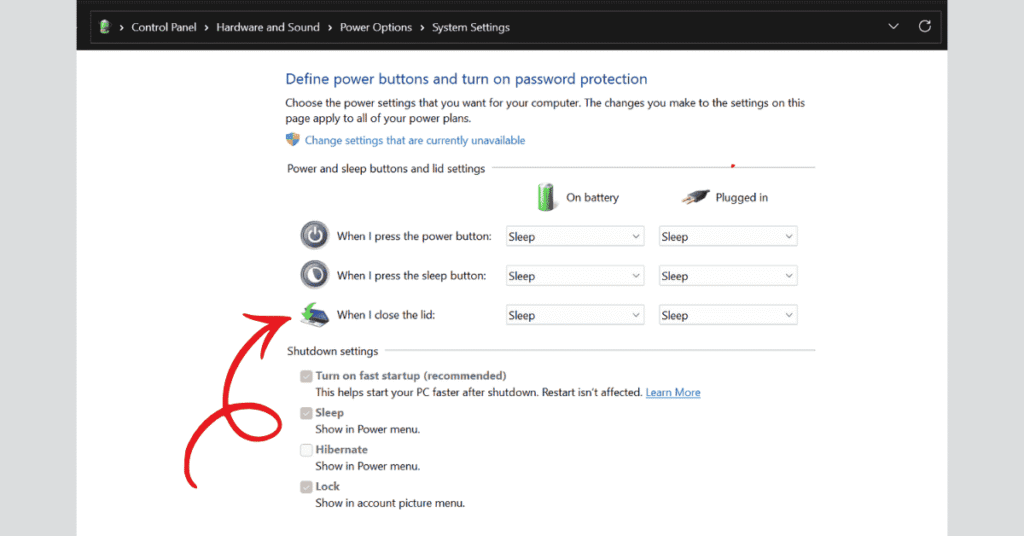Image resolution: width=1024 pixels, height=536 pixels.
Task: Open close the lid Plugged in dropdown
Action: pos(728,315)
